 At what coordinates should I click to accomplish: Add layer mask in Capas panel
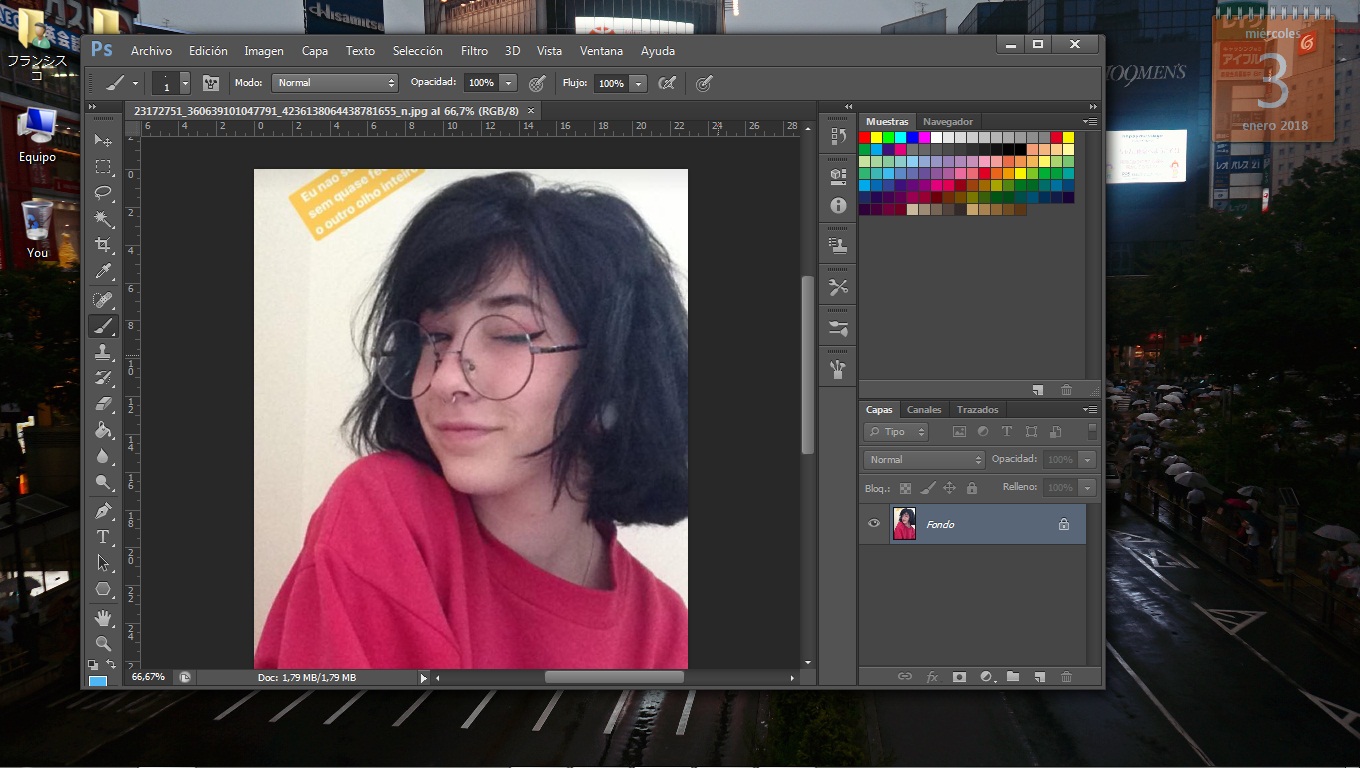[x=959, y=677]
